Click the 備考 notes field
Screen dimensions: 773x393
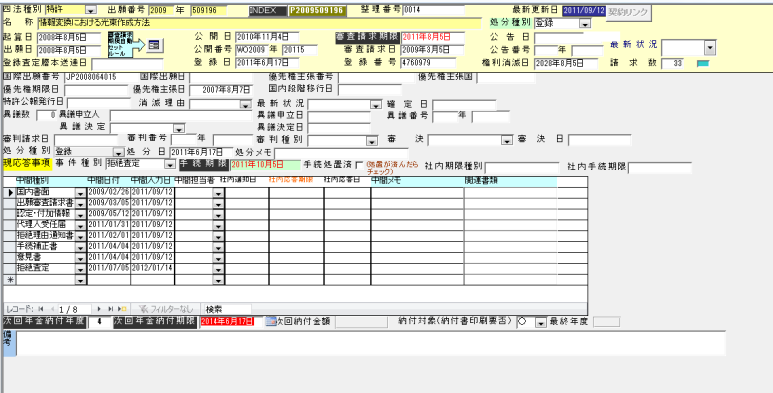(371, 343)
